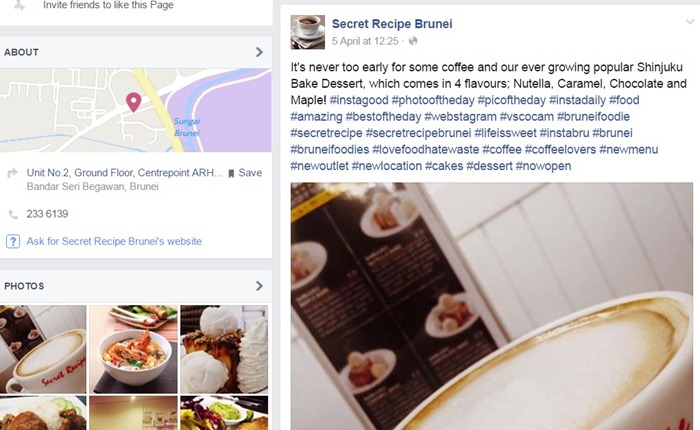Save the Centrepoint address with bookmark
The height and width of the screenshot is (430, 700).
(x=245, y=173)
